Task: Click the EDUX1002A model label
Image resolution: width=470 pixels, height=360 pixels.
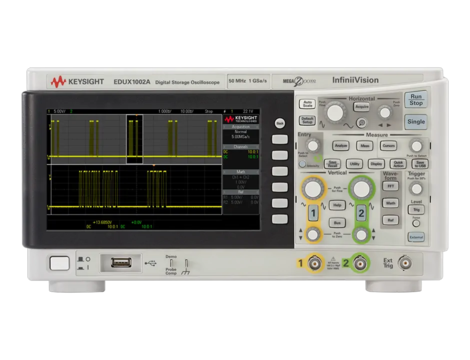Action: pyautogui.click(x=132, y=82)
